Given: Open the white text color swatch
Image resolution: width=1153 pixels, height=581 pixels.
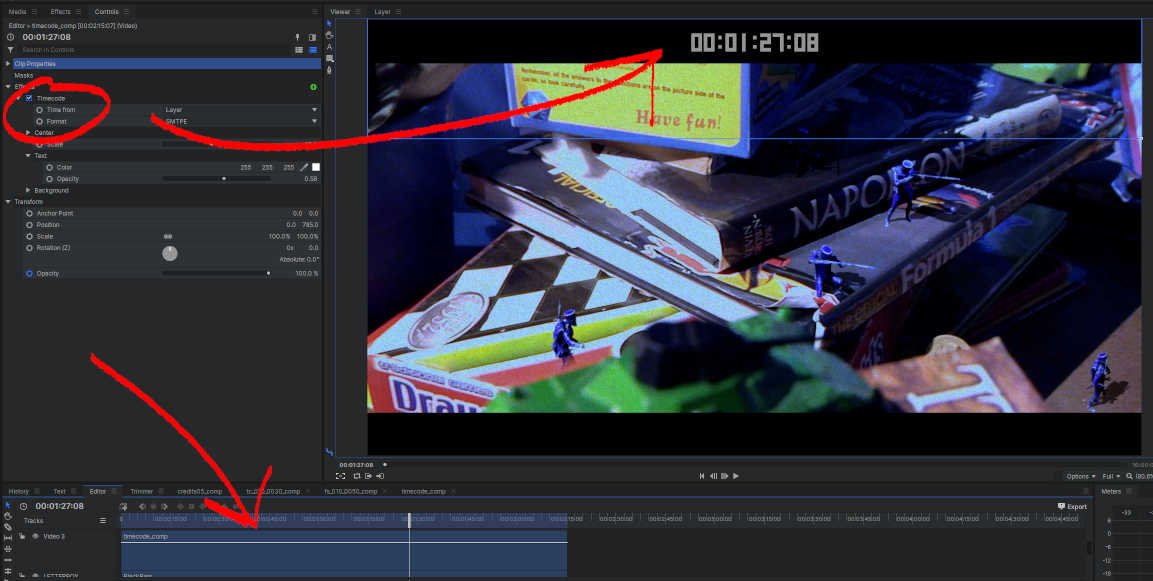Looking at the screenshot, I should coord(315,167).
